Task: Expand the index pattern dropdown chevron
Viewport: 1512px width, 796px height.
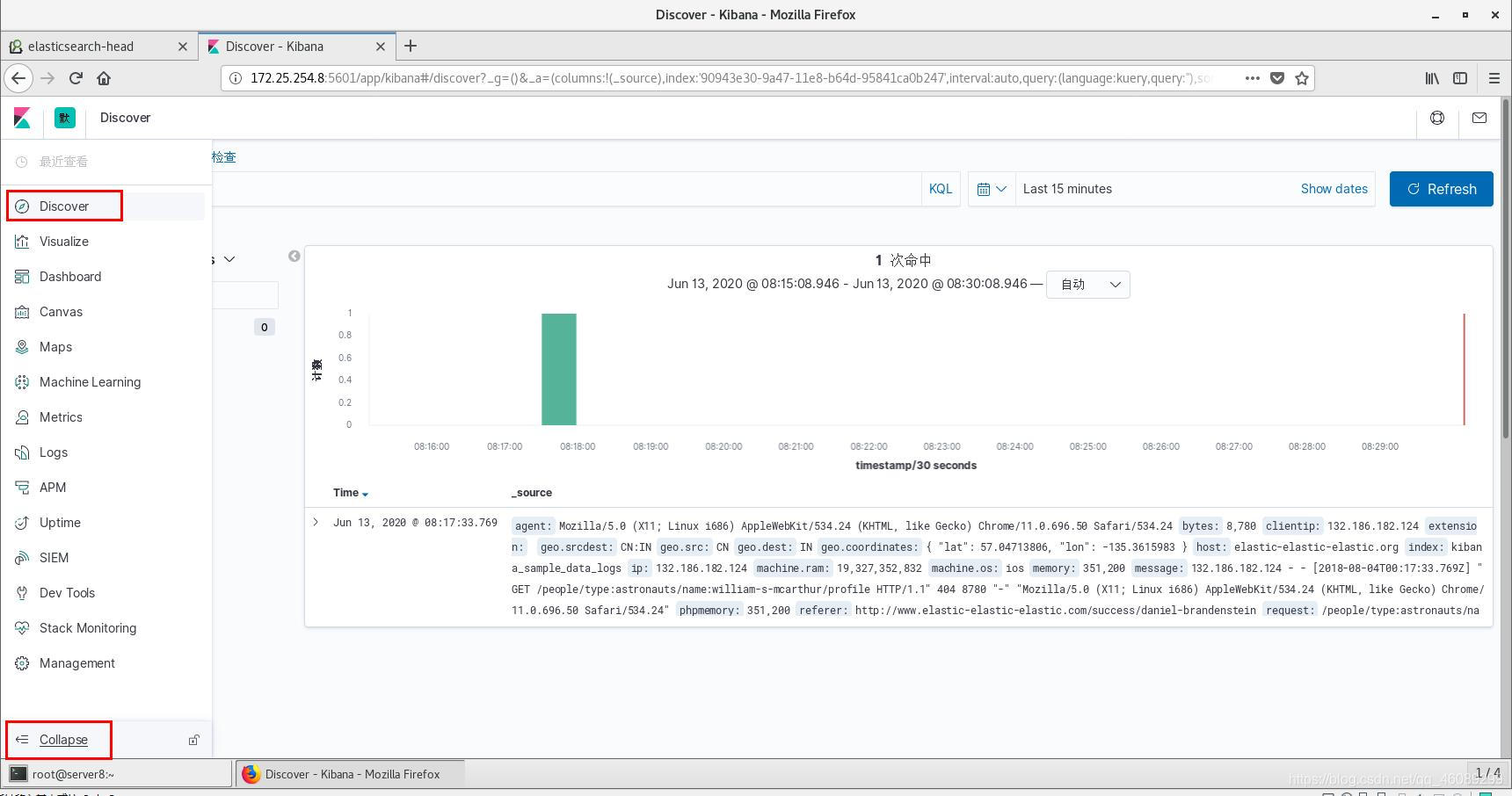Action: point(229,259)
